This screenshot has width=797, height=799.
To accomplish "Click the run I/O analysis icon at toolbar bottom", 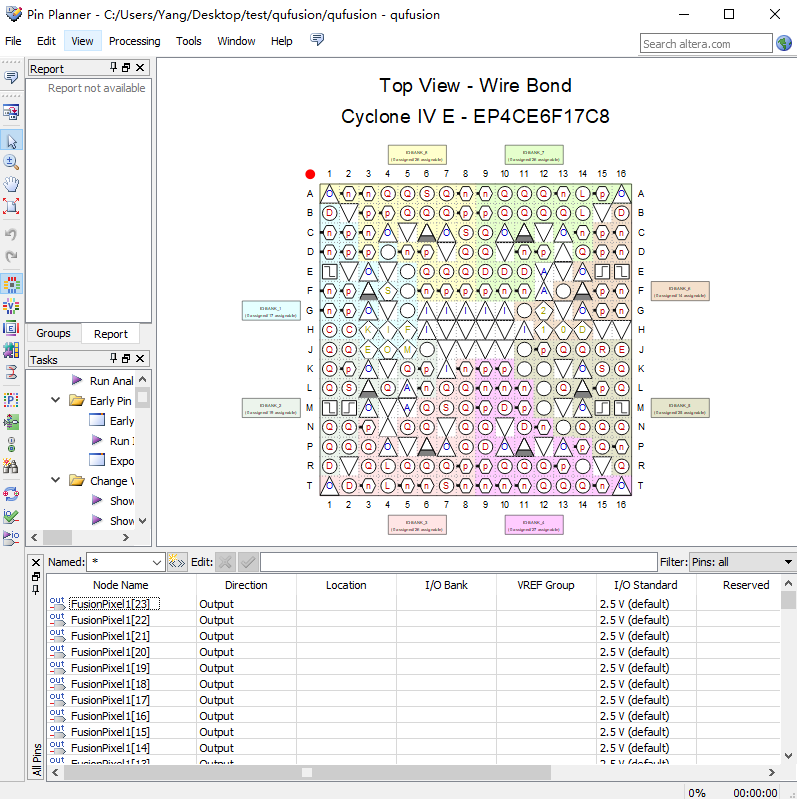I will [x=11, y=538].
